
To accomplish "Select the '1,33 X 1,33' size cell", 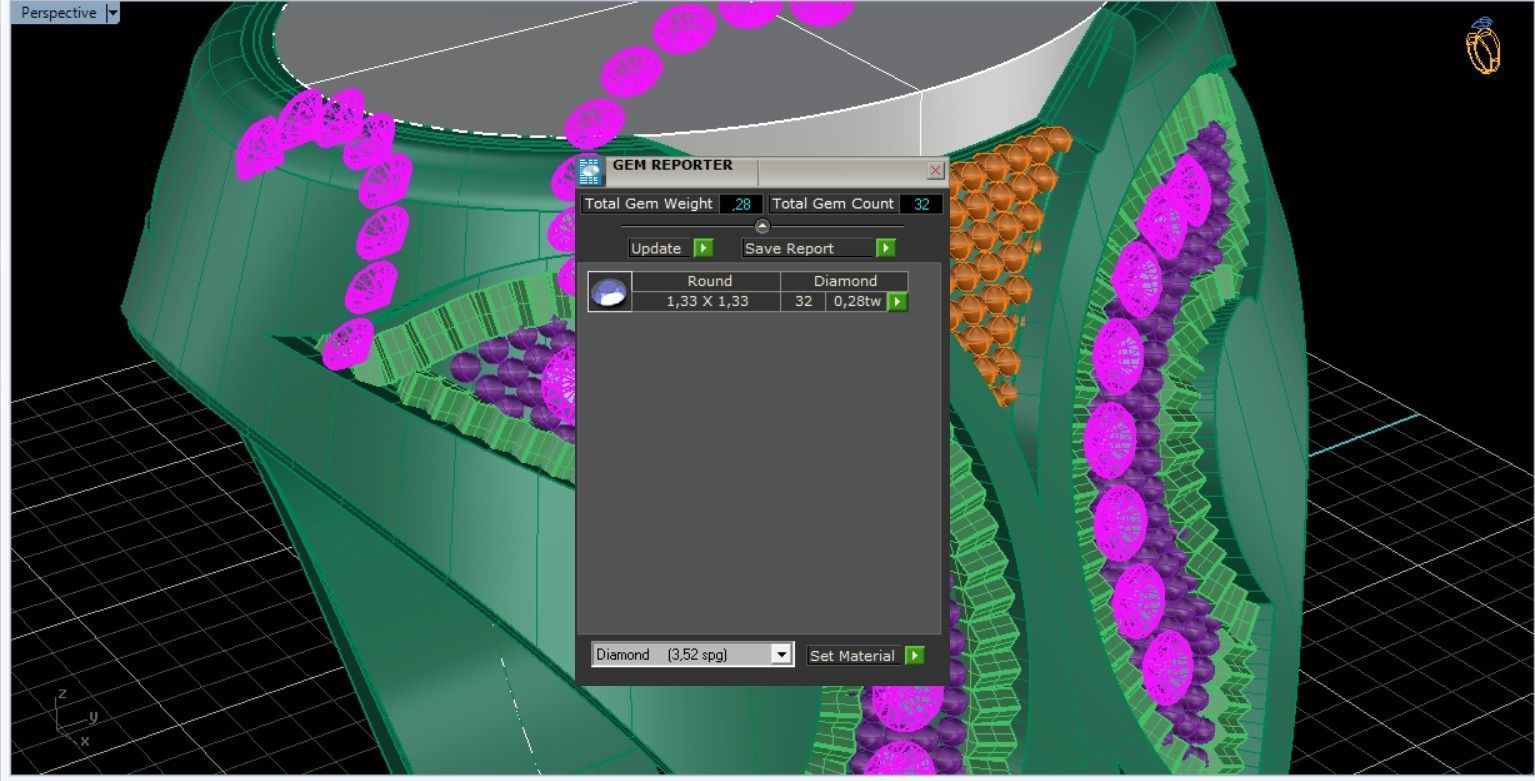I will [x=707, y=301].
